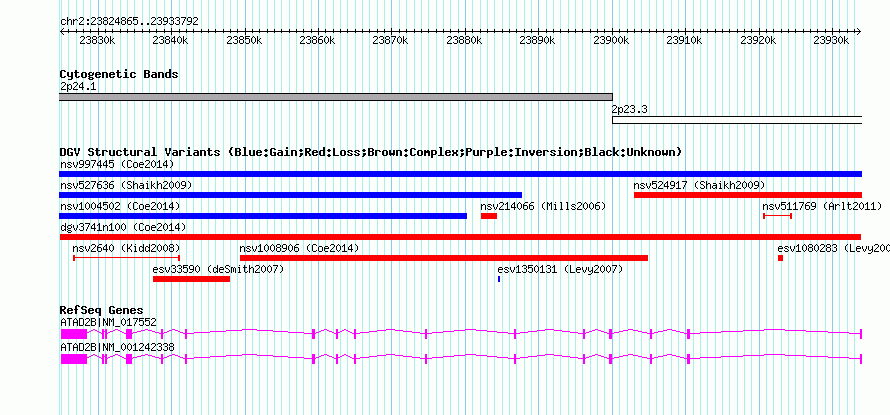This screenshot has height=415, width=890.
Task: Open nsv524917 (Shaikh2009) label
Action: point(699,186)
